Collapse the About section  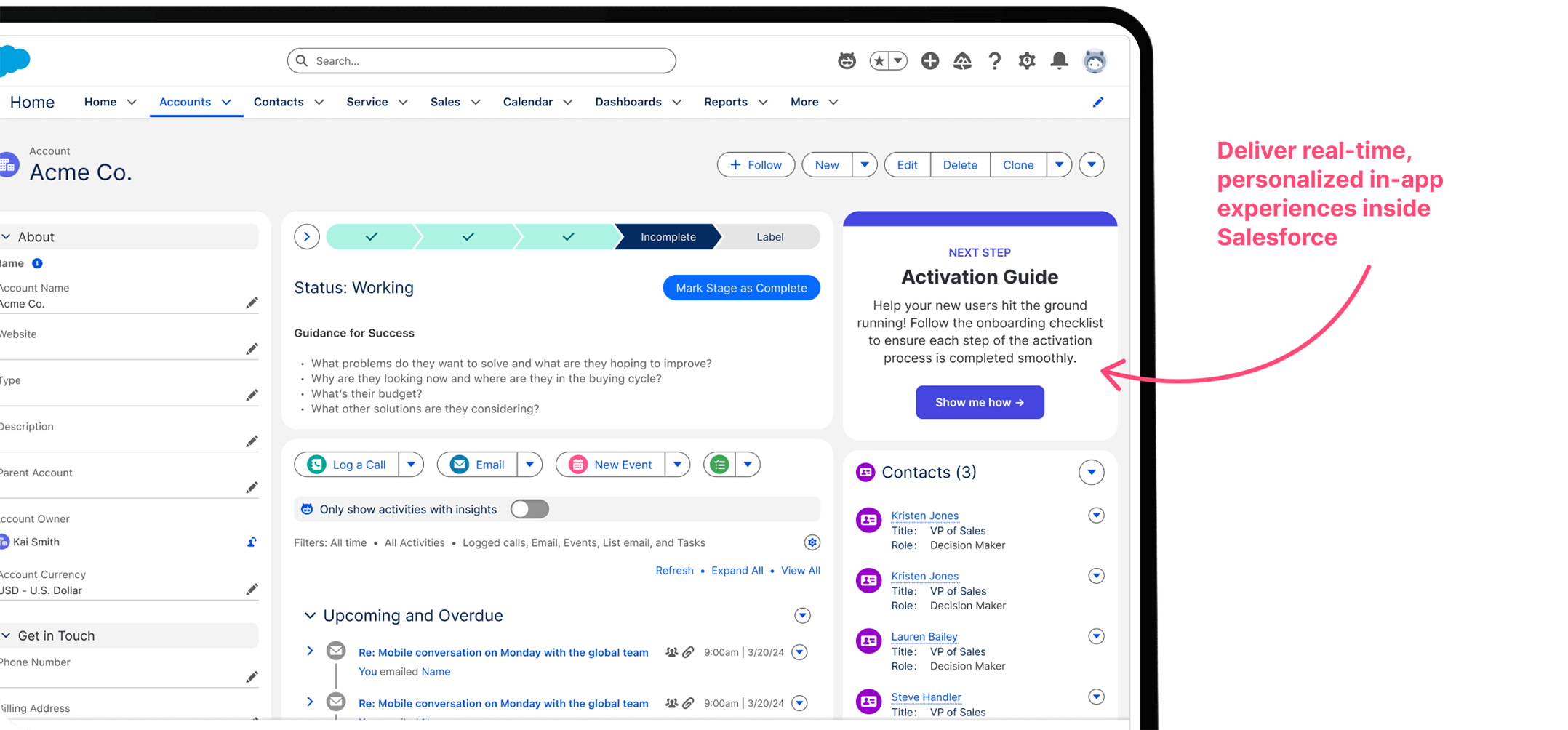pyautogui.click(x=7, y=237)
